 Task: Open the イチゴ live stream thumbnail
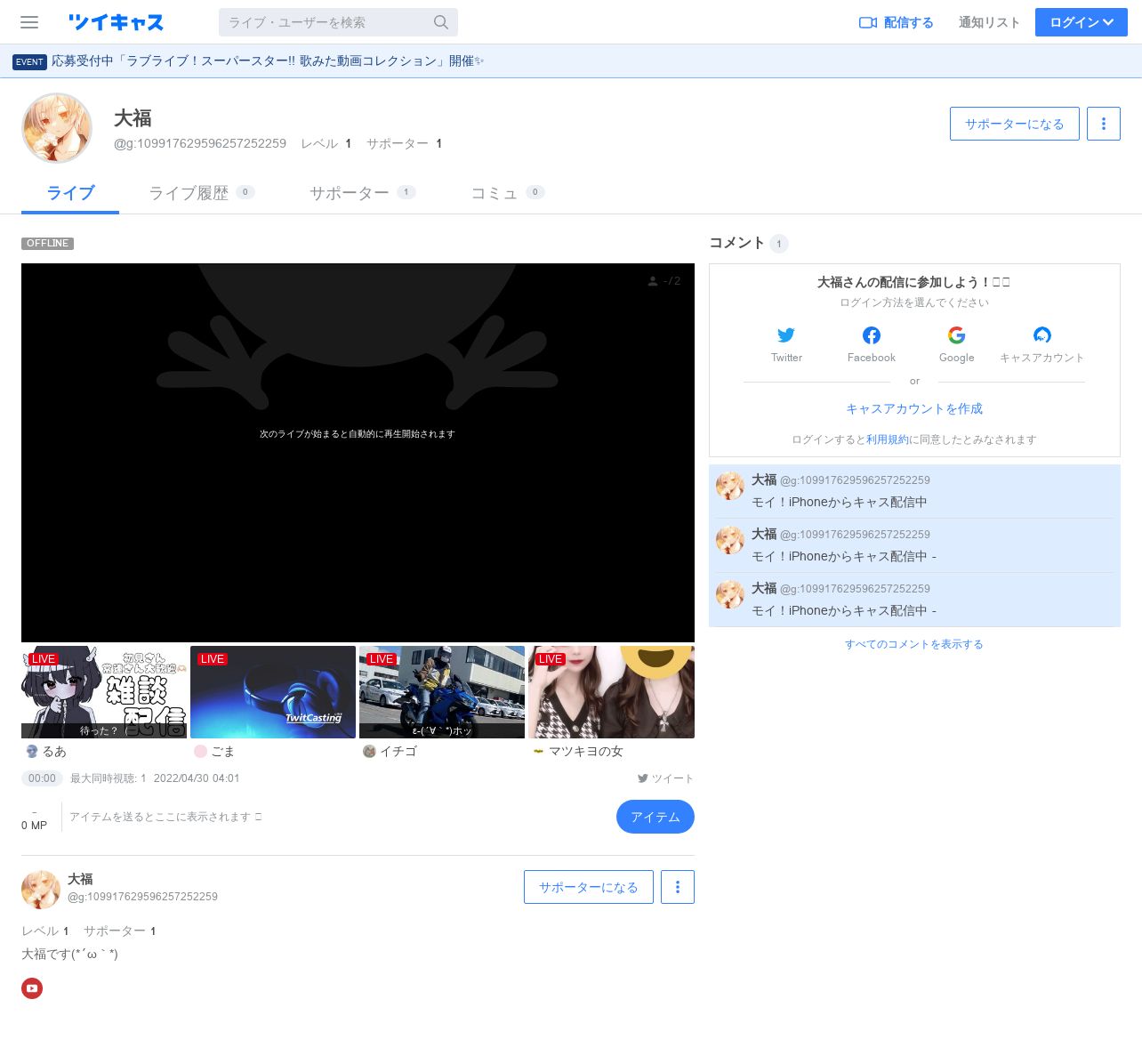442,691
